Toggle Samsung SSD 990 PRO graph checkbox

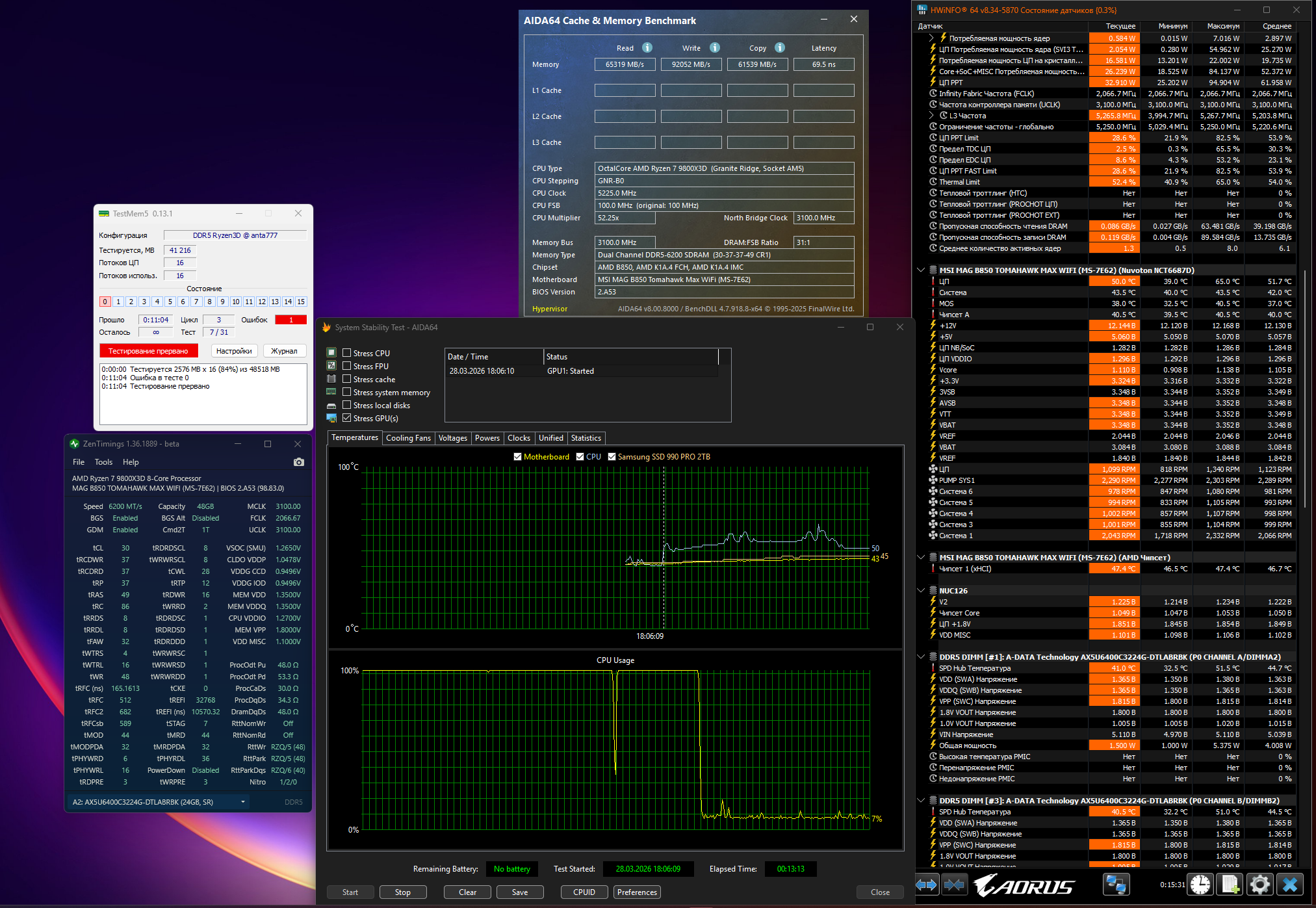click(612, 457)
